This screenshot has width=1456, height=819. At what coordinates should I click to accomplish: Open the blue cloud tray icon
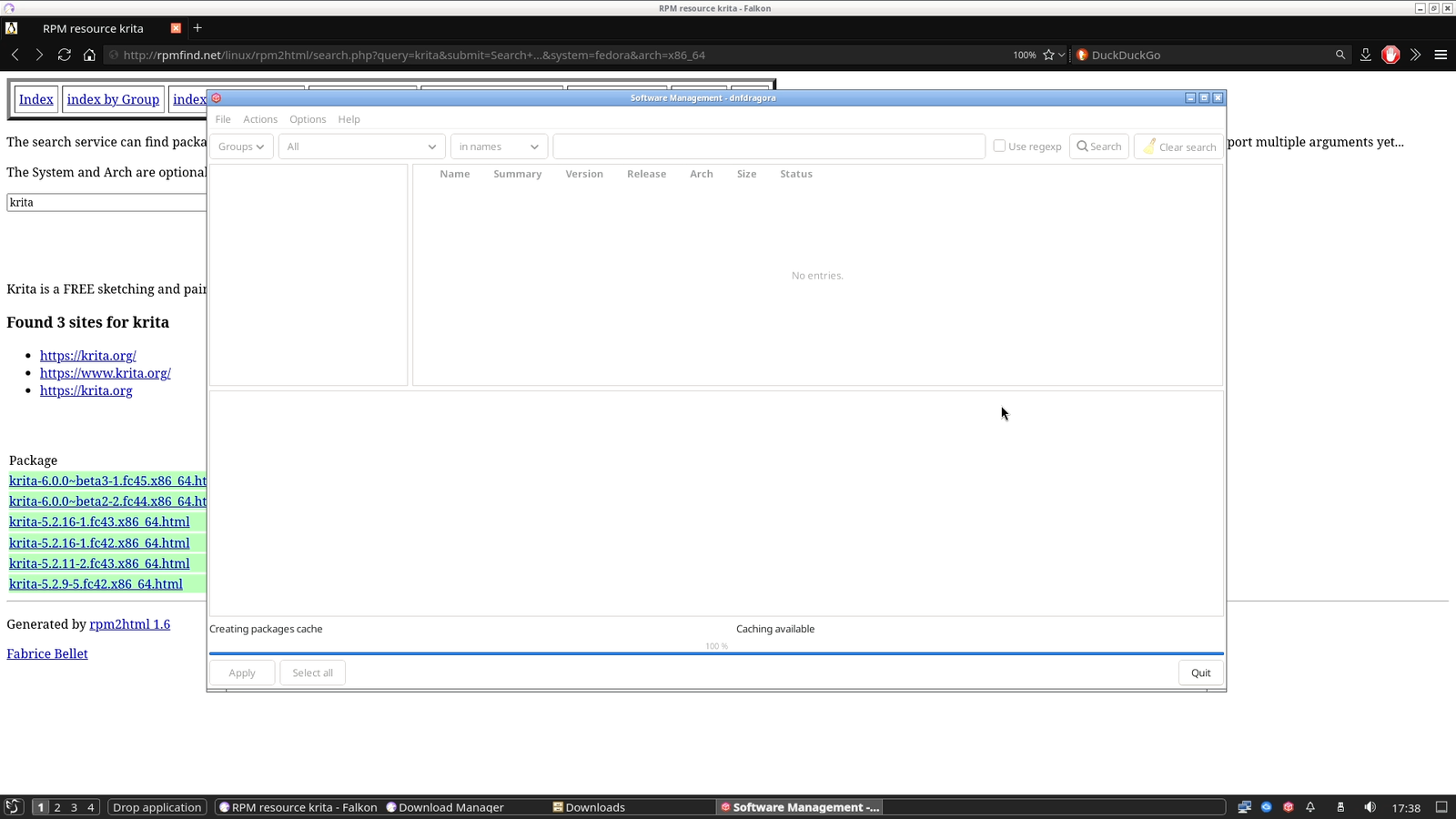click(x=1266, y=807)
